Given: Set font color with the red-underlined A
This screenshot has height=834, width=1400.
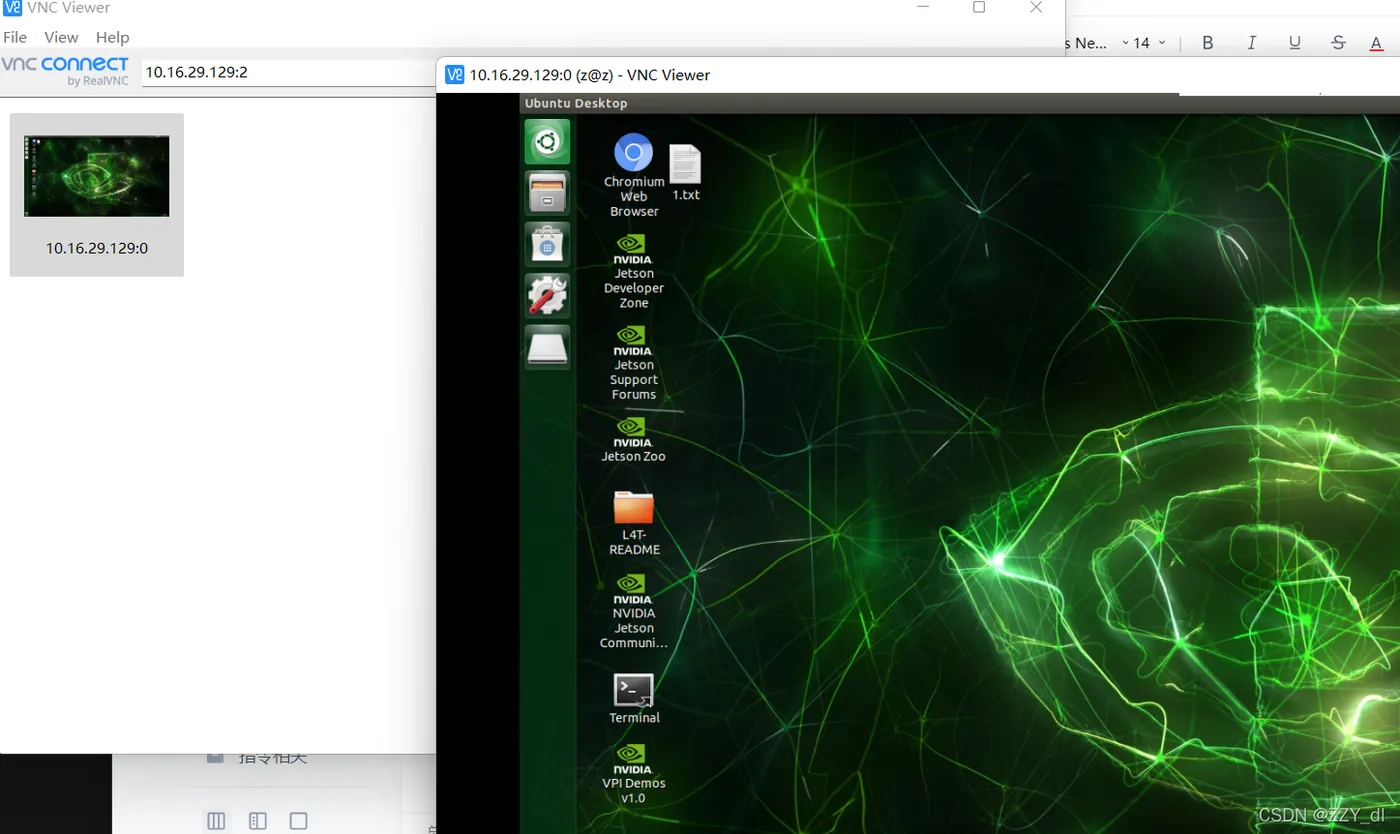Looking at the screenshot, I should (x=1377, y=43).
